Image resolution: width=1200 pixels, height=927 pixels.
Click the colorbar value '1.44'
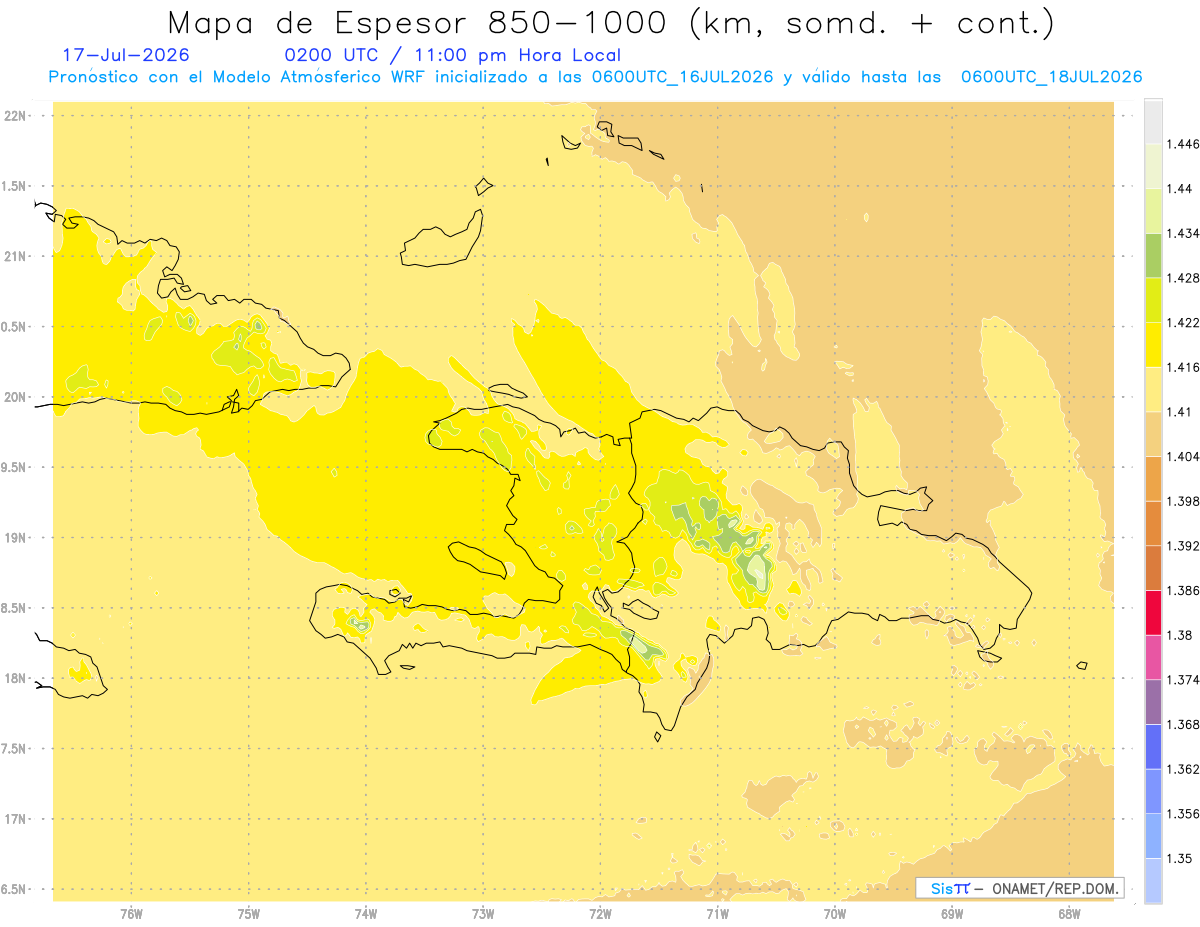[x=1179, y=189]
